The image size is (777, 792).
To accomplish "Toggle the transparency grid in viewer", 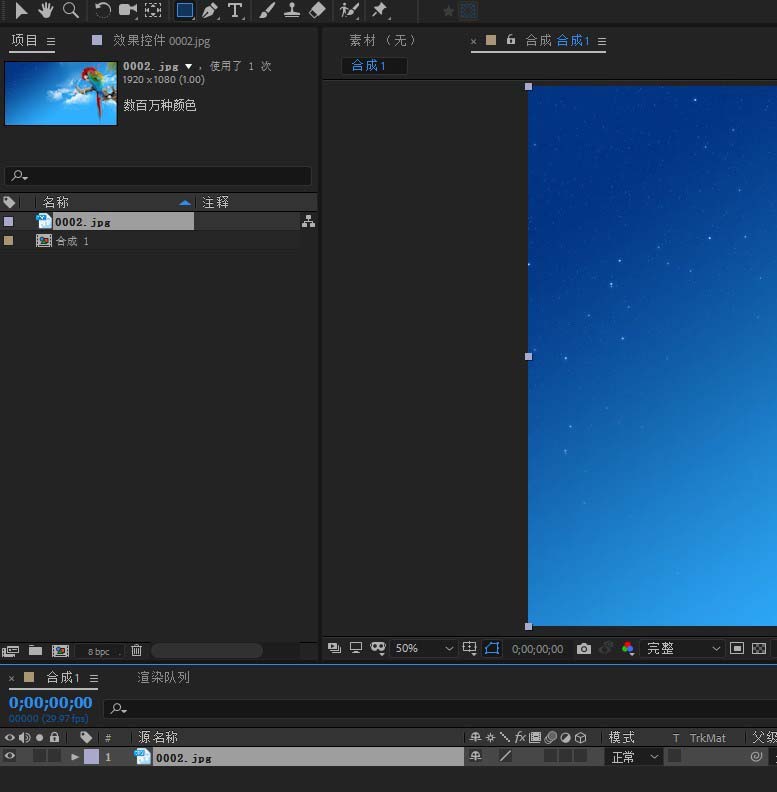I will click(759, 648).
